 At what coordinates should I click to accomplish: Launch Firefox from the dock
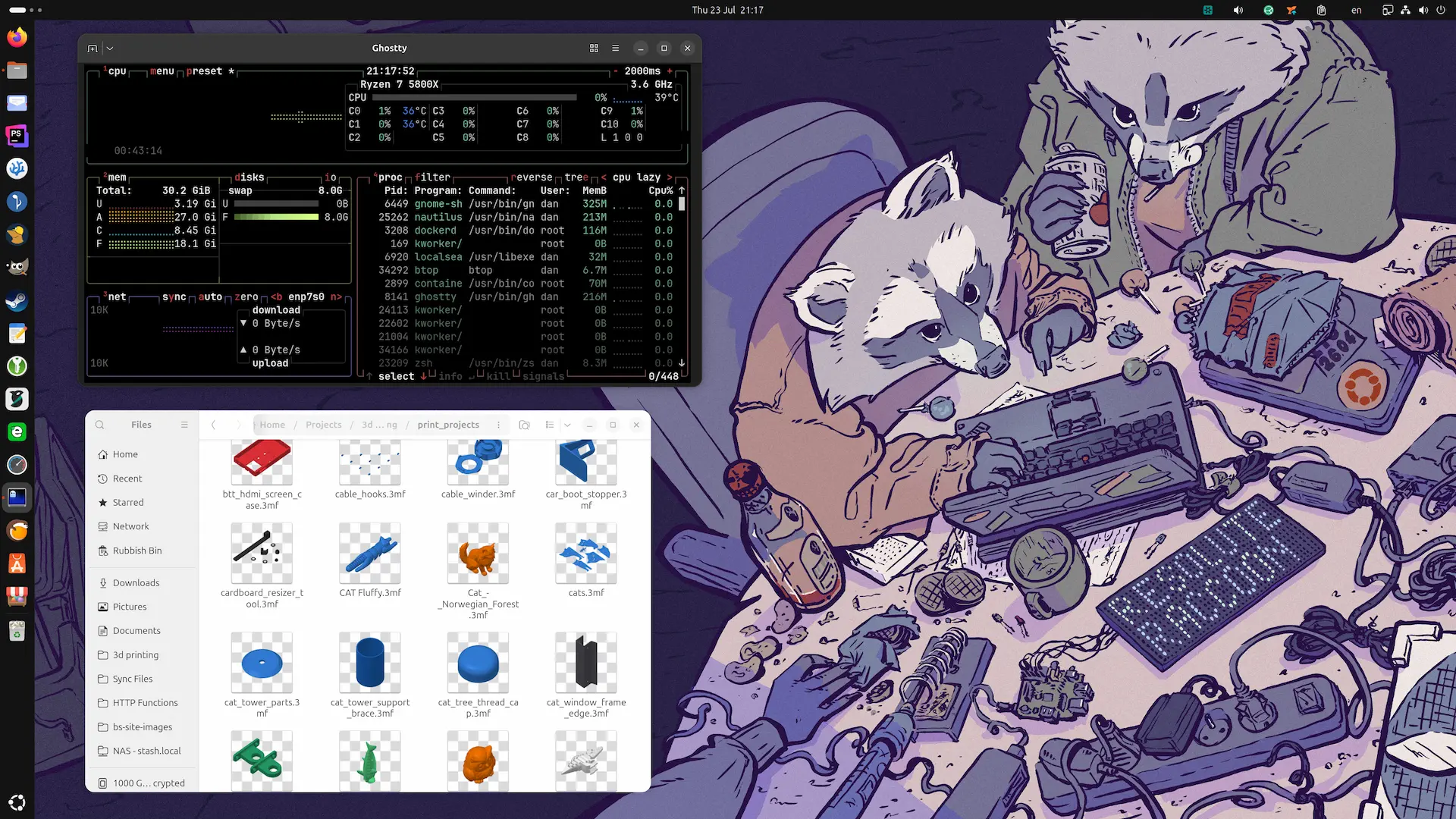click(17, 37)
